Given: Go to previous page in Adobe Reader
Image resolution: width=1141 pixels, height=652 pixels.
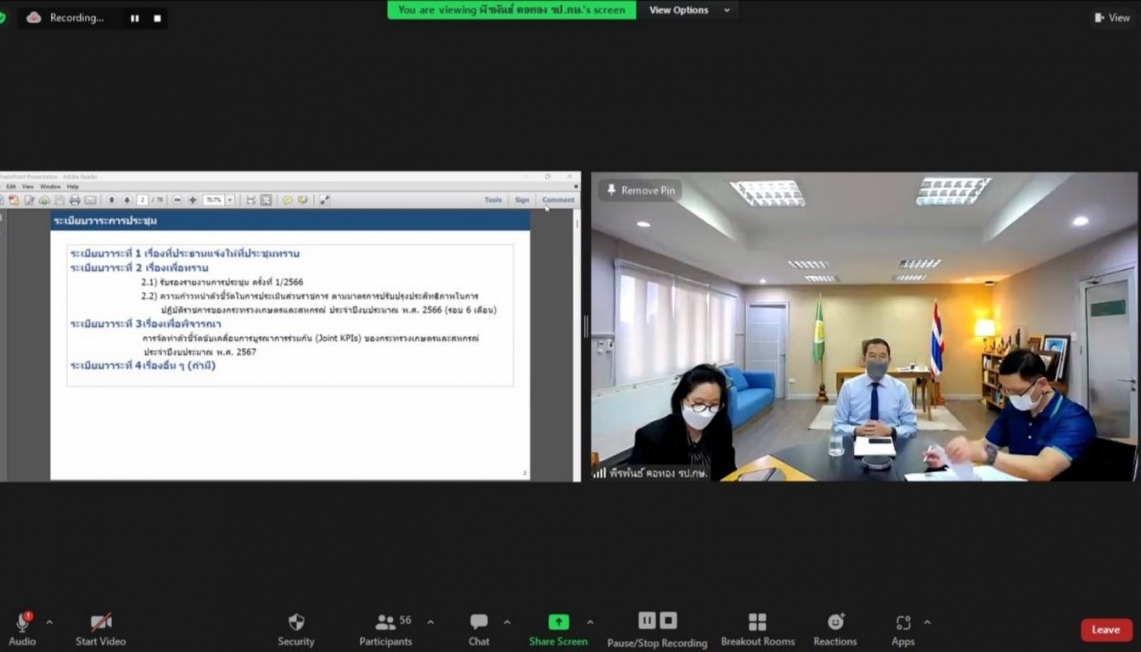Looking at the screenshot, I should pyautogui.click(x=112, y=200).
